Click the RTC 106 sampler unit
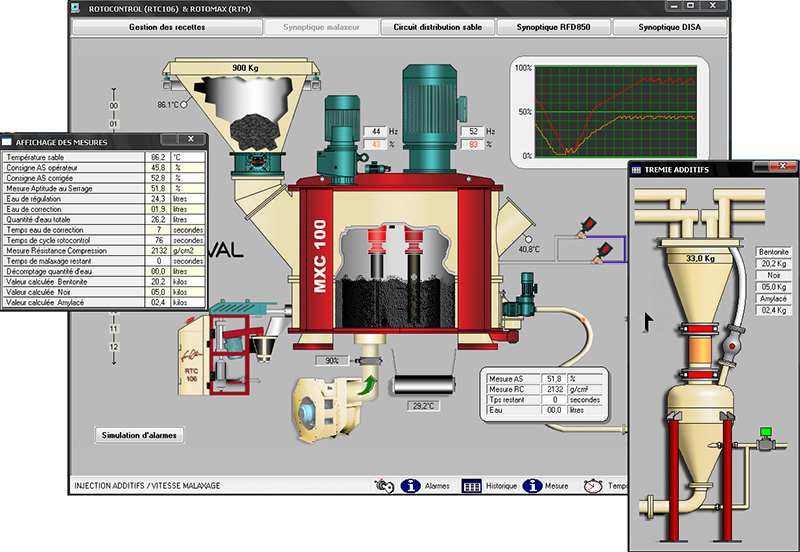The image size is (800, 552). (212, 355)
